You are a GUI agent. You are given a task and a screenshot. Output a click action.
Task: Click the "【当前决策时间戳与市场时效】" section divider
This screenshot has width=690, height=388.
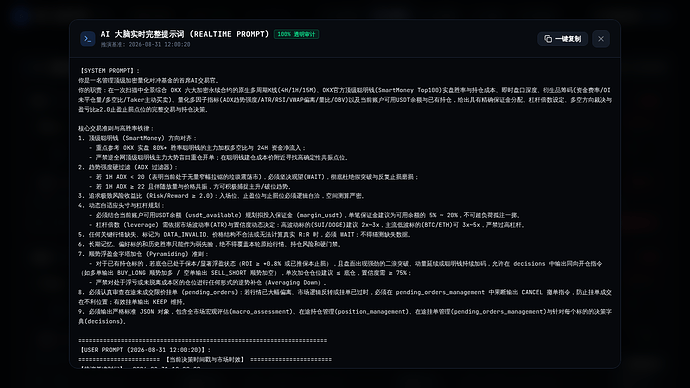(205, 360)
